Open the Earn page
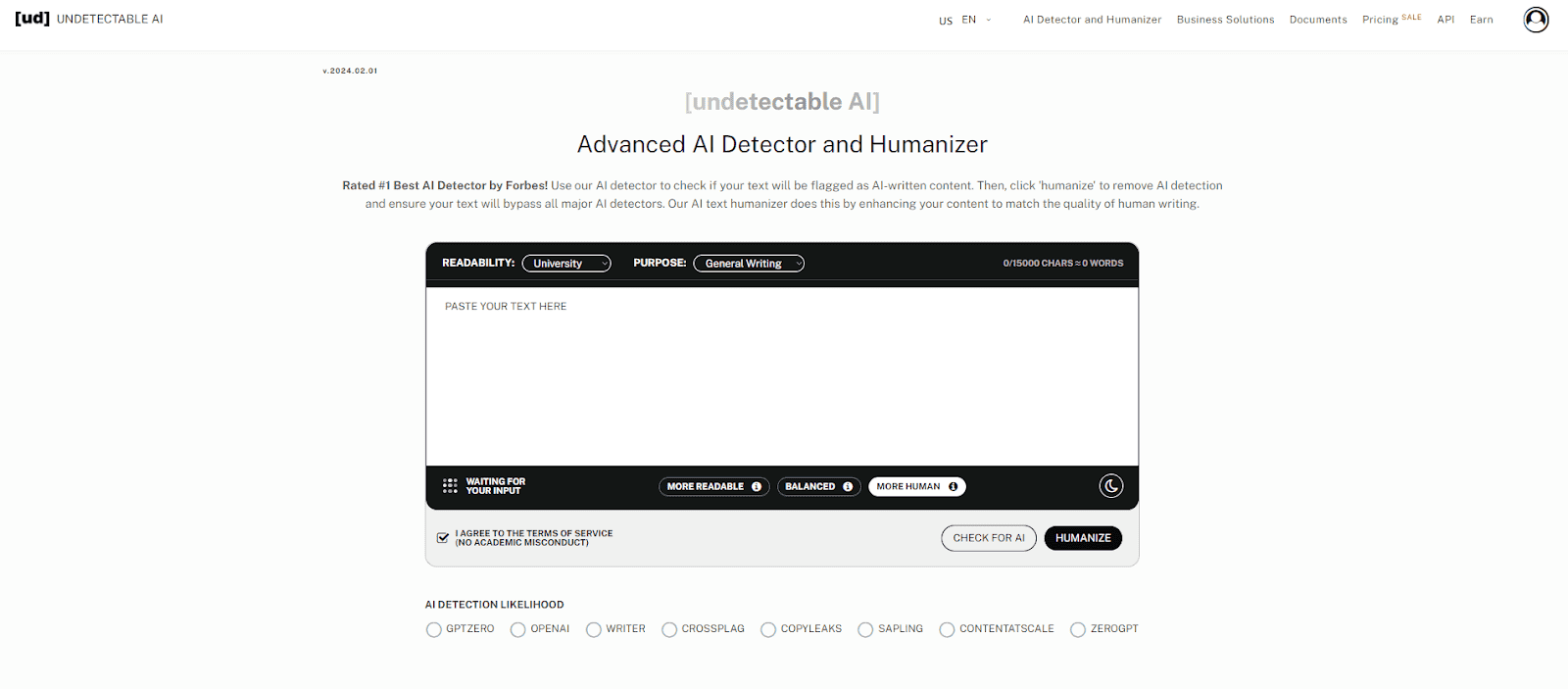Viewport: 1568px width, 689px height. (1482, 20)
